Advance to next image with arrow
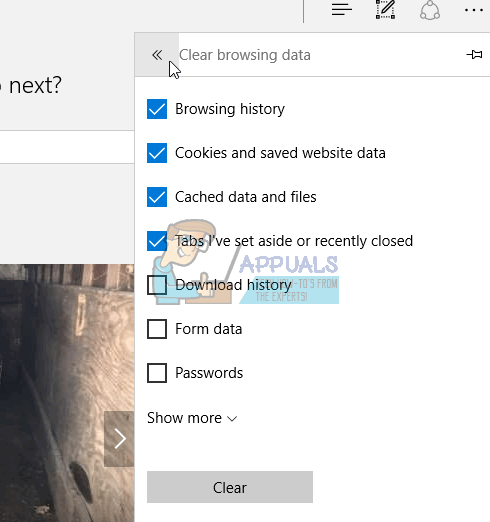 click(119, 438)
